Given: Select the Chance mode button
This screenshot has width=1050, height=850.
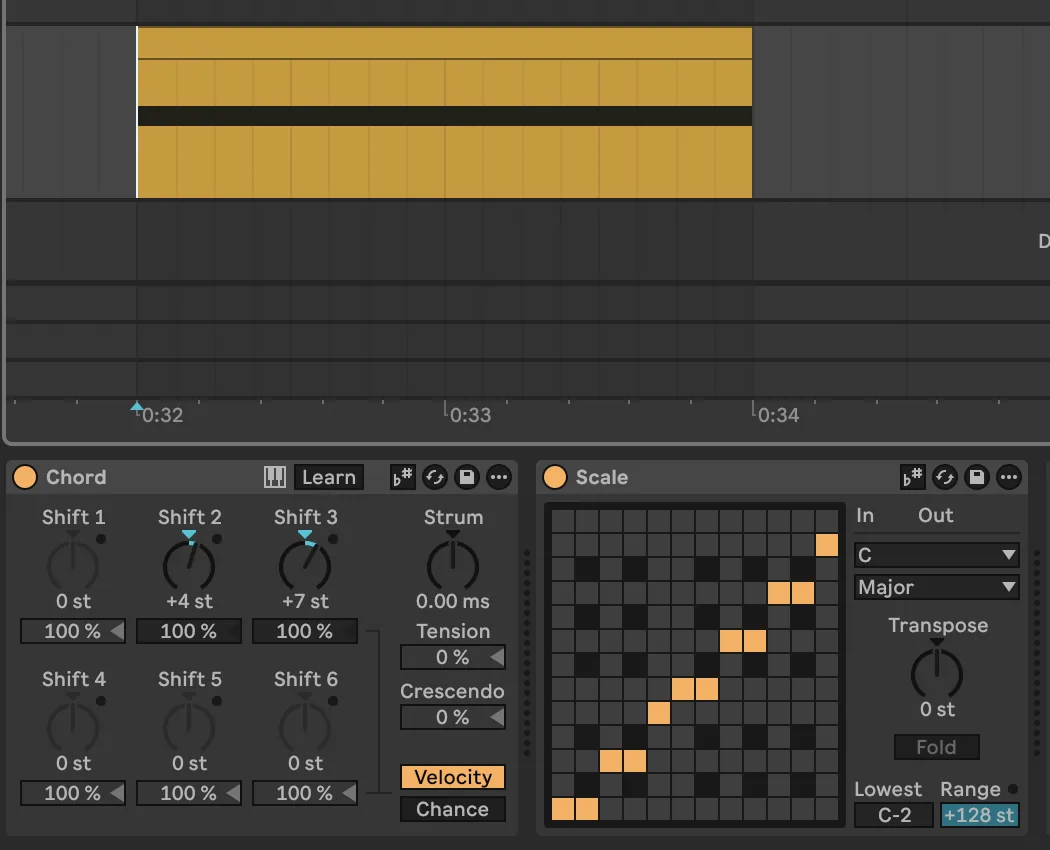Looking at the screenshot, I should [x=453, y=809].
